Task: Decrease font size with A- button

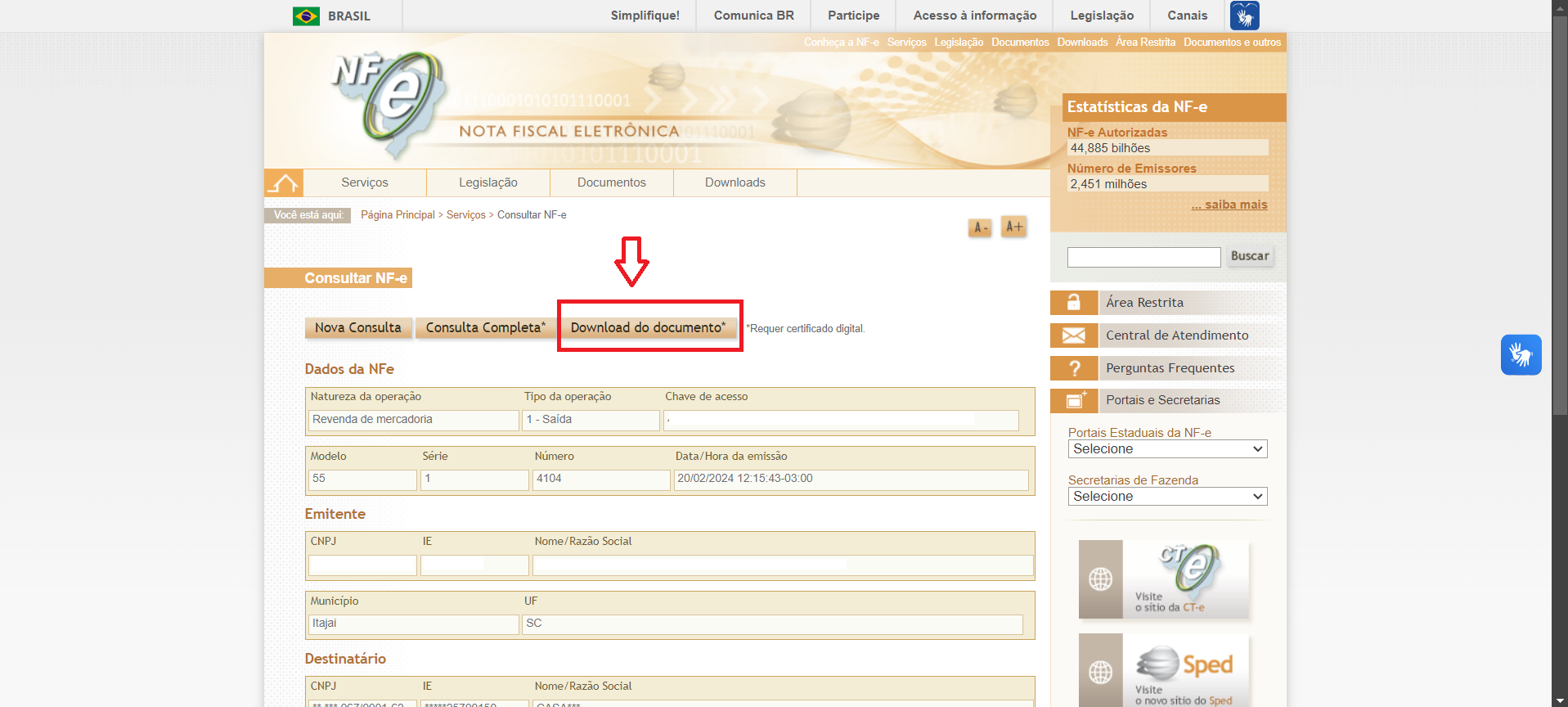Action: click(x=980, y=227)
